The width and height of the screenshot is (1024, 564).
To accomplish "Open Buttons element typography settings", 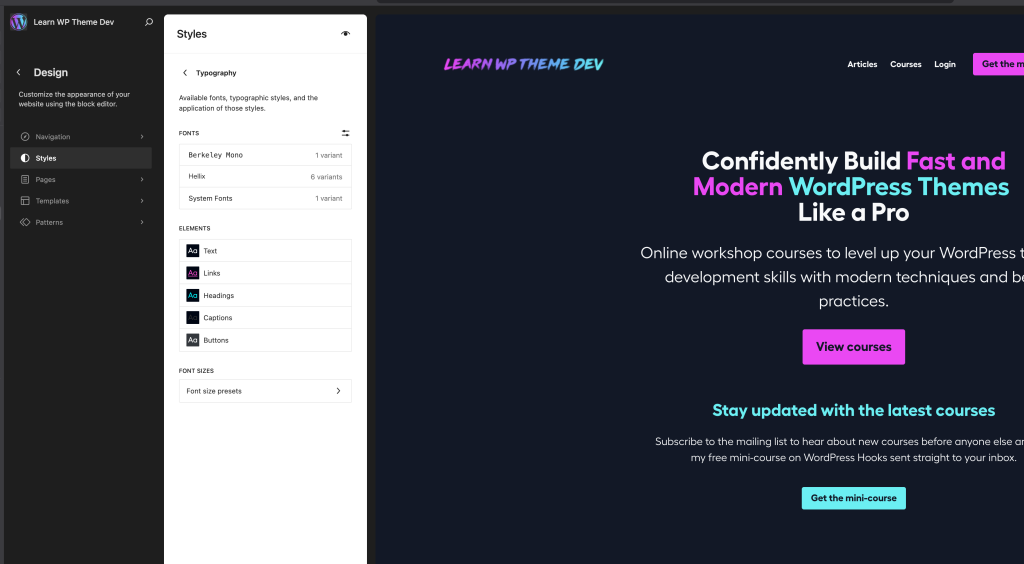I will [x=265, y=340].
